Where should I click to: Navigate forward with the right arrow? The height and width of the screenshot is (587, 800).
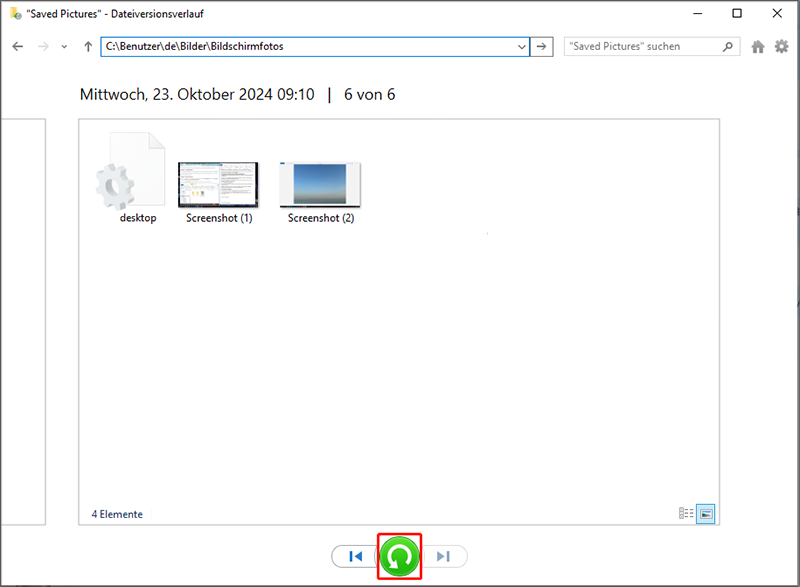[x=44, y=46]
